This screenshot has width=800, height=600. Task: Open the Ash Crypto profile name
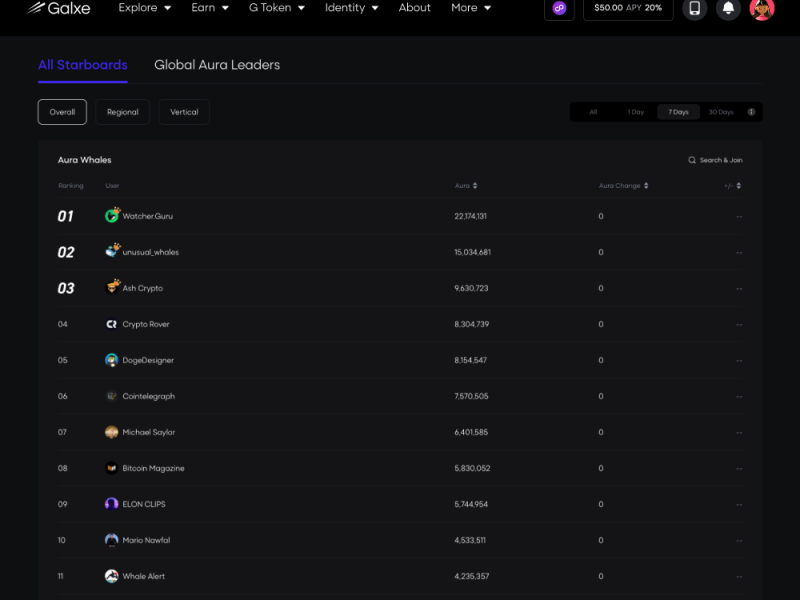pos(142,288)
